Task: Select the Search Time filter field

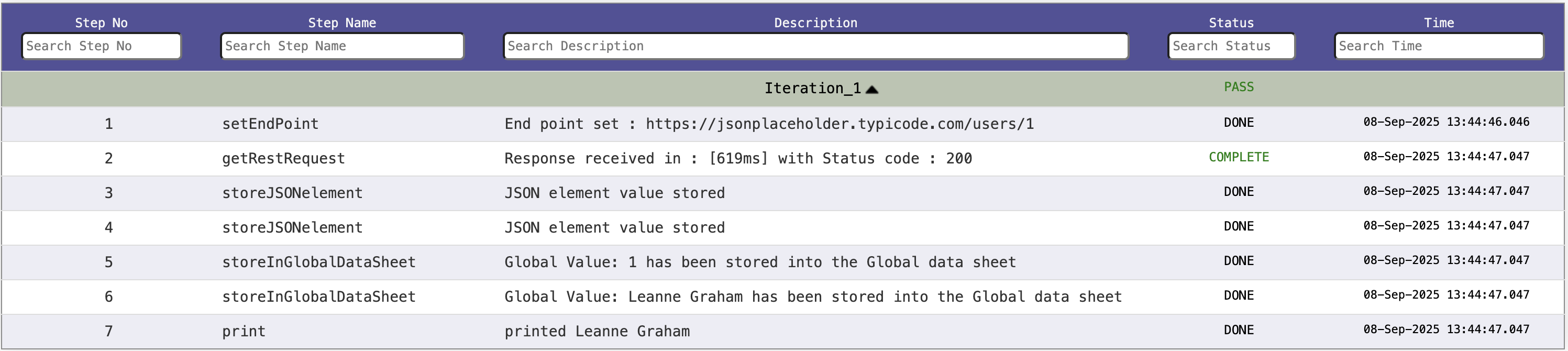Action: point(1438,46)
